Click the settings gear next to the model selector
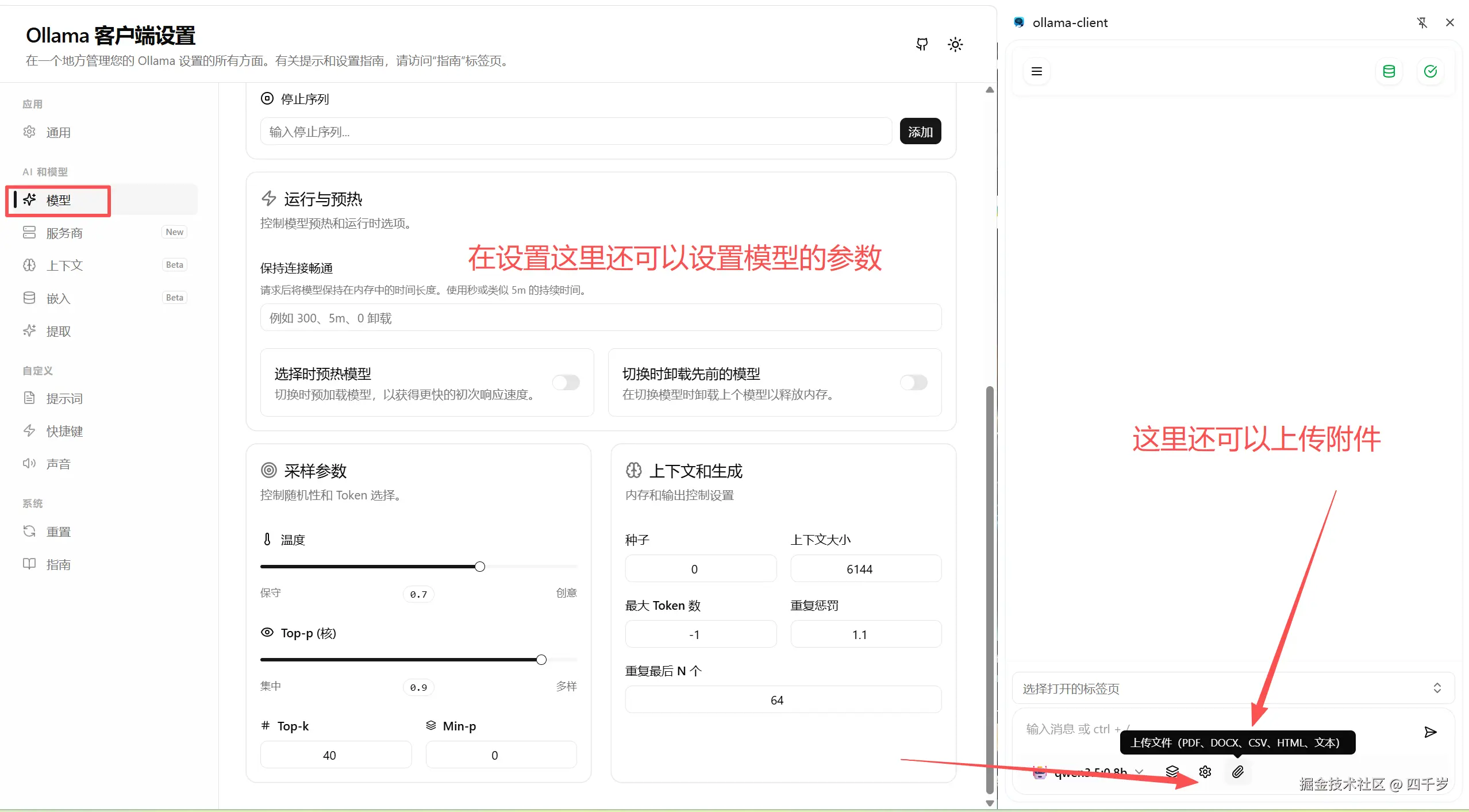The image size is (1469, 812). [1205, 772]
